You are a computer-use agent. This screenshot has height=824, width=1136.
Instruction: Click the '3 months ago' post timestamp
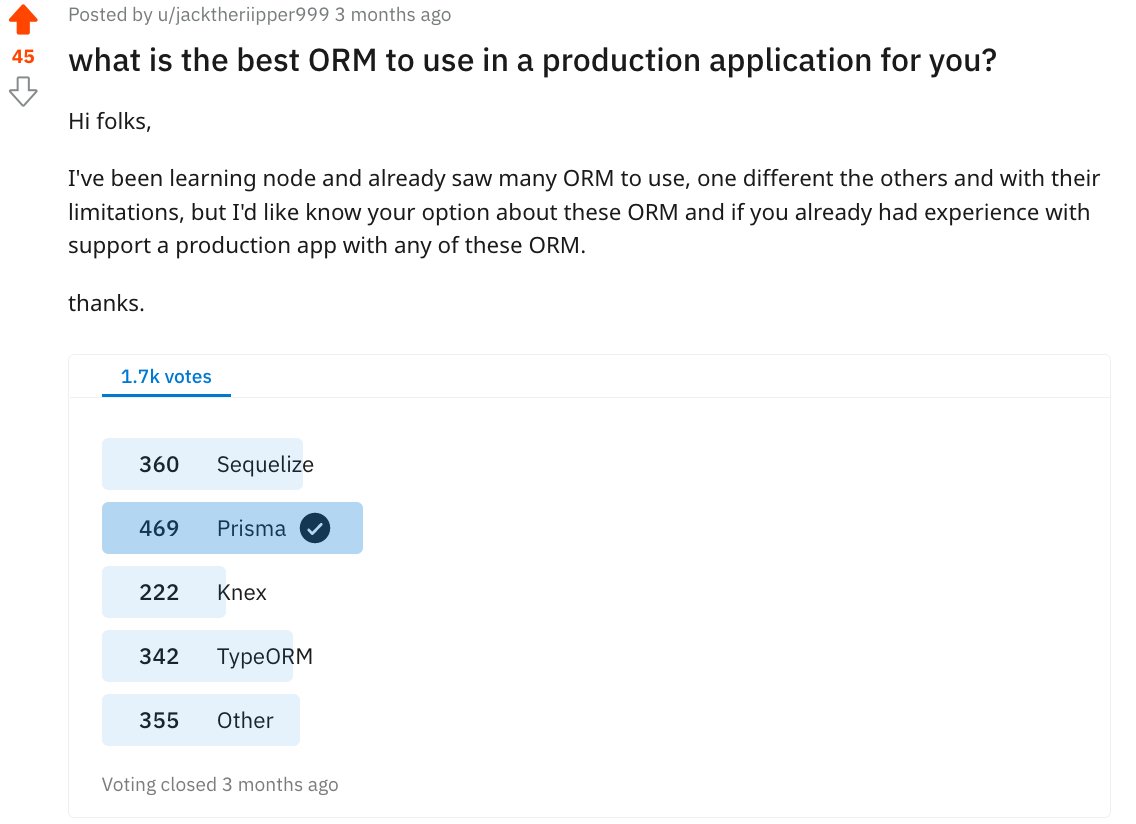(393, 14)
